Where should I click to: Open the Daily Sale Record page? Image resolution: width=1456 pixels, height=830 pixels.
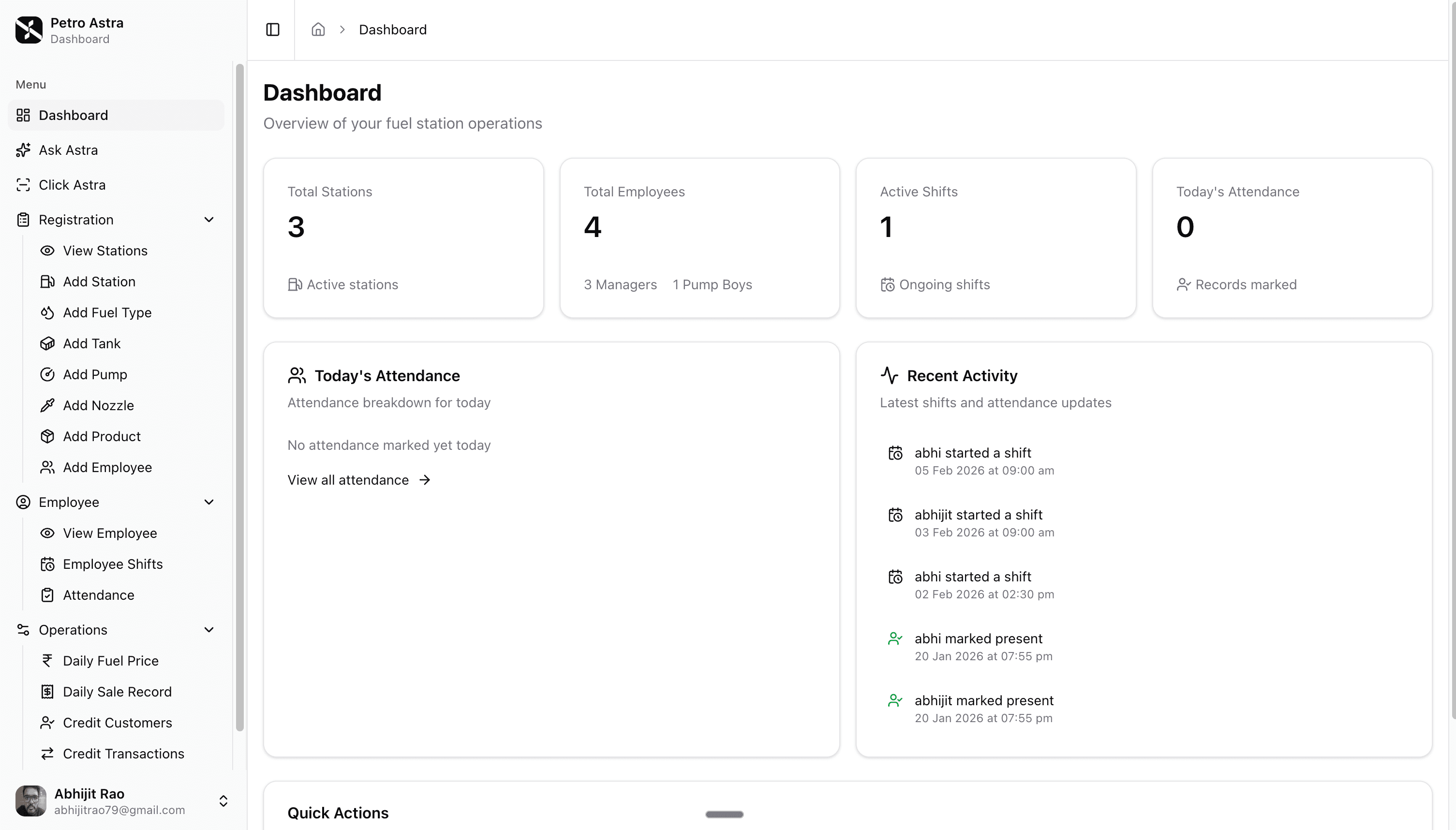coord(117,692)
